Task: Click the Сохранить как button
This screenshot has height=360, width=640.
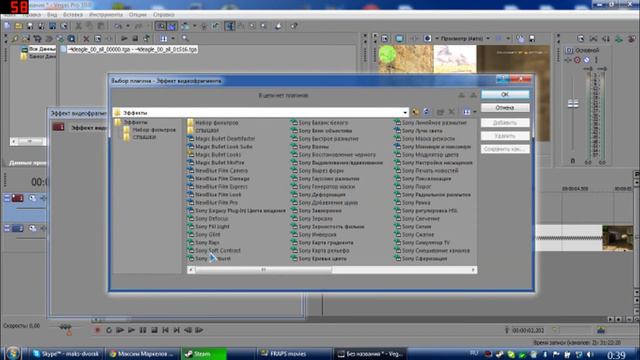Action: tap(505, 149)
